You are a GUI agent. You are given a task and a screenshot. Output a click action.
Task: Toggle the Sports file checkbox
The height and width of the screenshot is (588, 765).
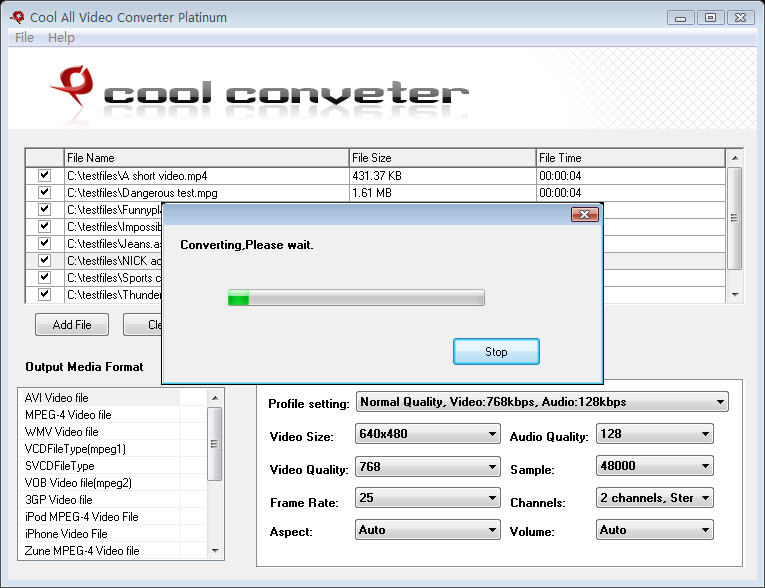click(x=44, y=277)
